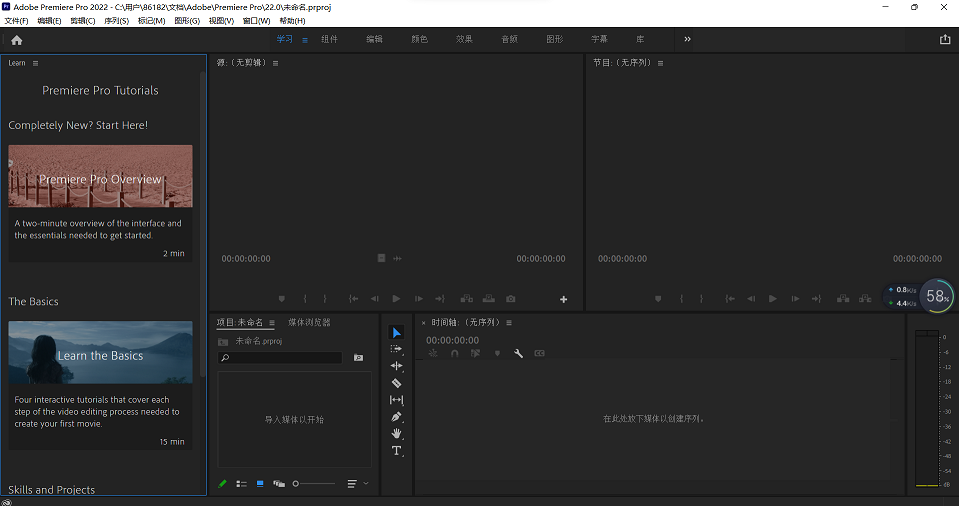Switch to the 效果 workspace tab
The width and height of the screenshot is (959, 506).
[464, 39]
